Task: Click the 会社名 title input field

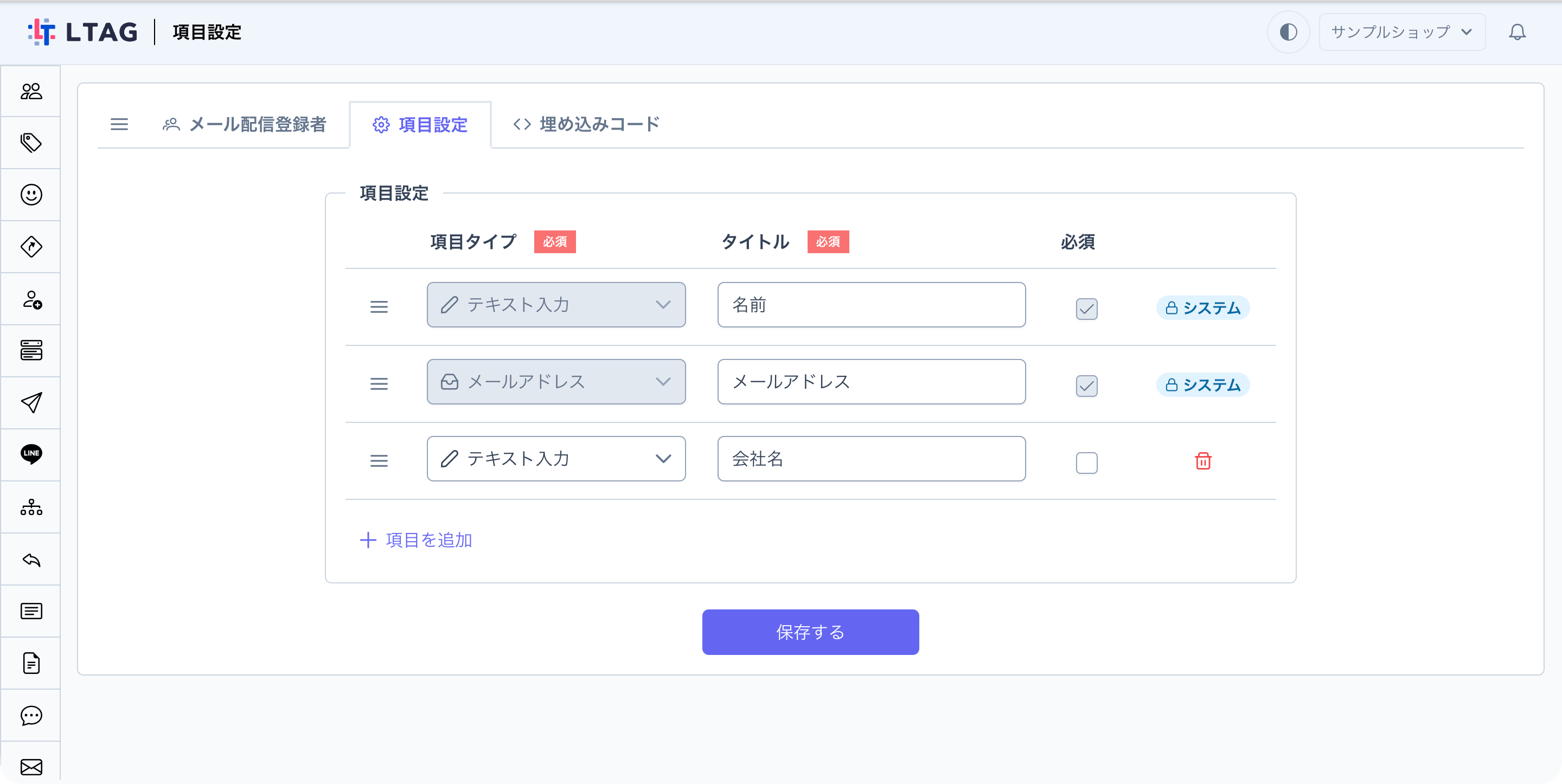Action: click(x=872, y=459)
